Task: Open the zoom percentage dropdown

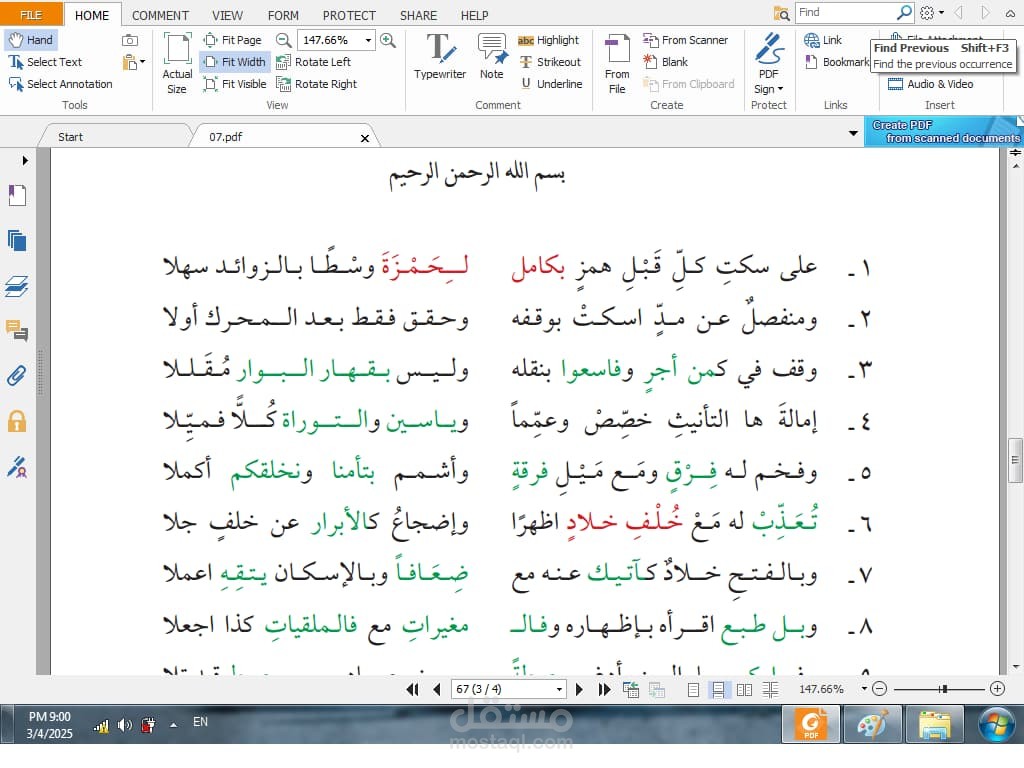Action: tap(367, 40)
